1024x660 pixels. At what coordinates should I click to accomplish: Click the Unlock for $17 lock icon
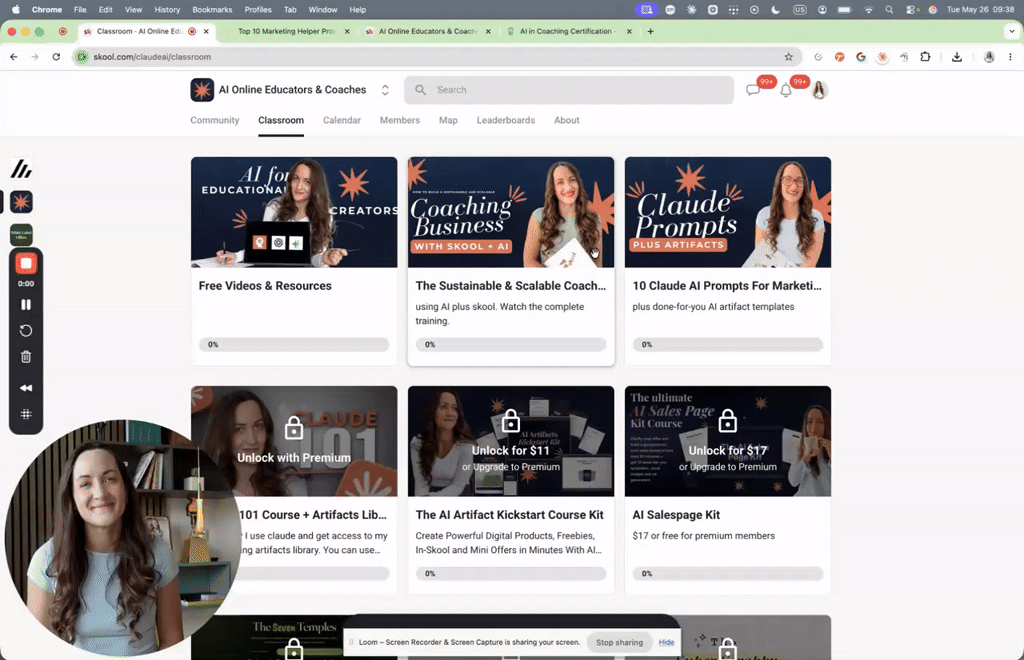(728, 422)
